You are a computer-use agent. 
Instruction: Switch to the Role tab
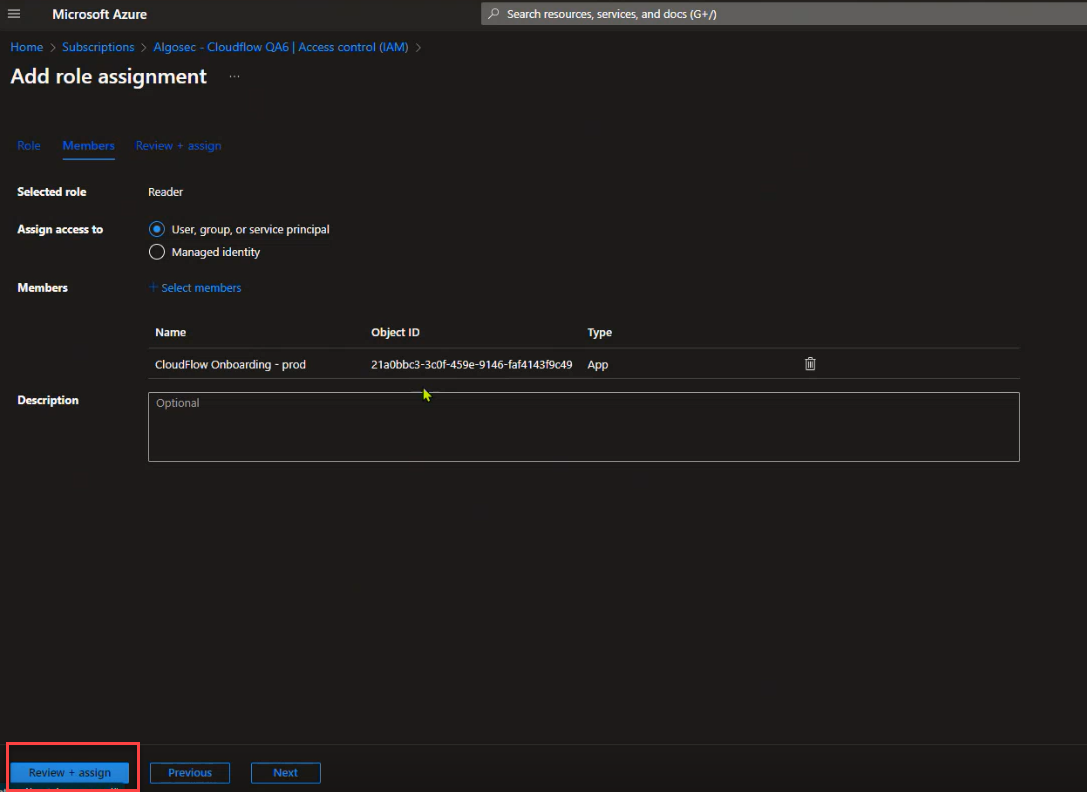click(28, 146)
